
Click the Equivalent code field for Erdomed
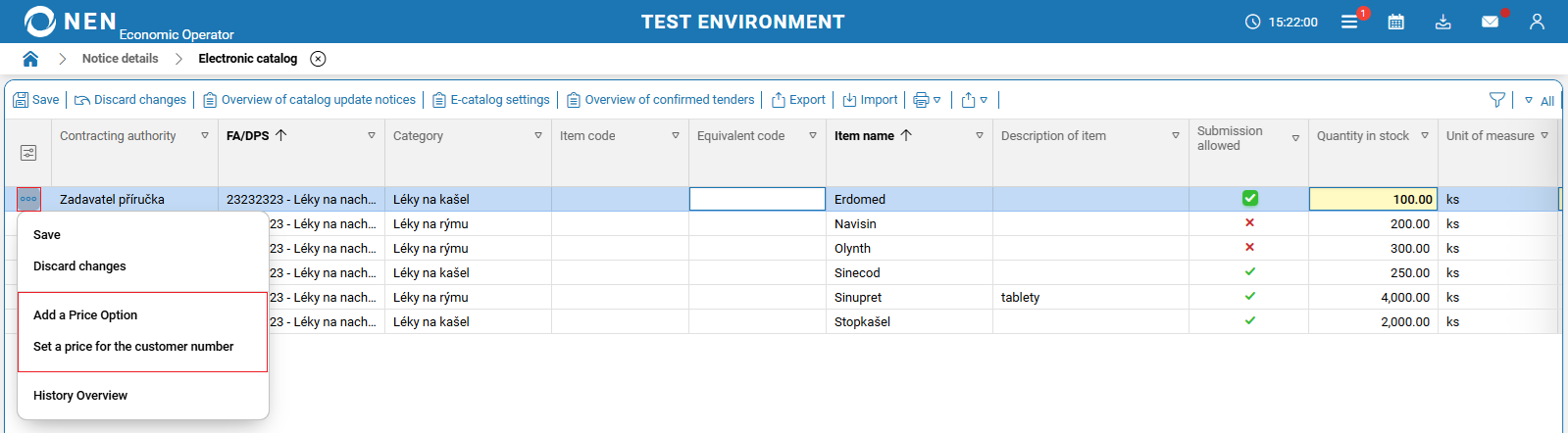[757, 199]
